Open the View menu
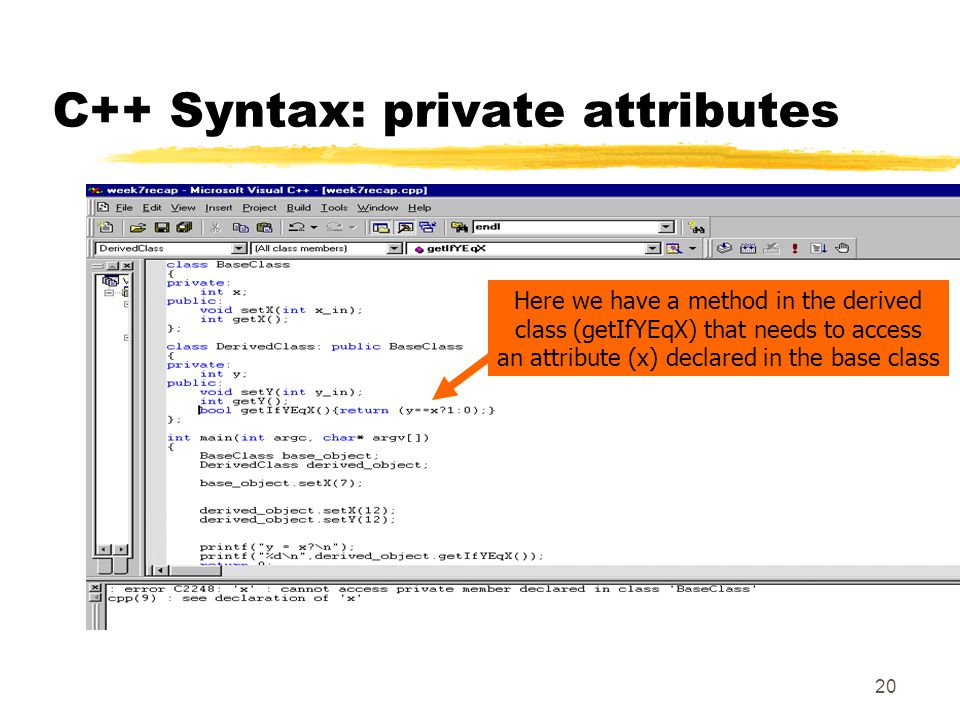Image resolution: width=960 pixels, height=720 pixels. pyautogui.click(x=183, y=208)
